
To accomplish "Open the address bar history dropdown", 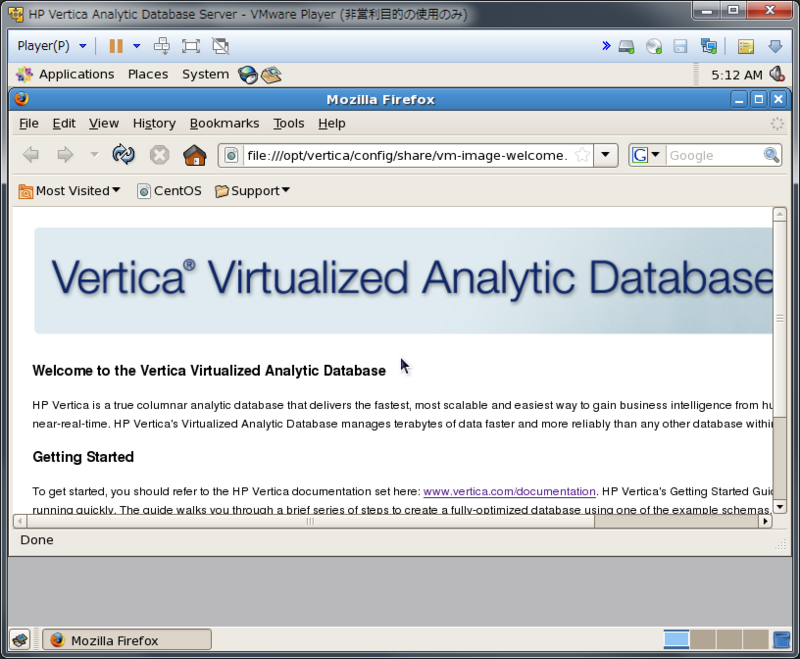I will coord(606,155).
